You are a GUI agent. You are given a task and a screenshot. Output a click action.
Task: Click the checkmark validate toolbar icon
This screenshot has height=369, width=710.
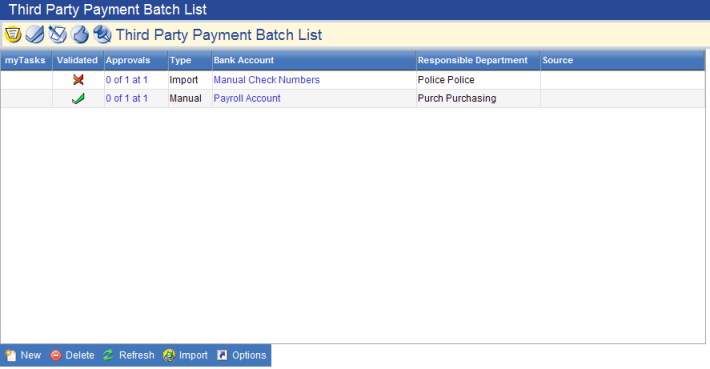click(35, 34)
